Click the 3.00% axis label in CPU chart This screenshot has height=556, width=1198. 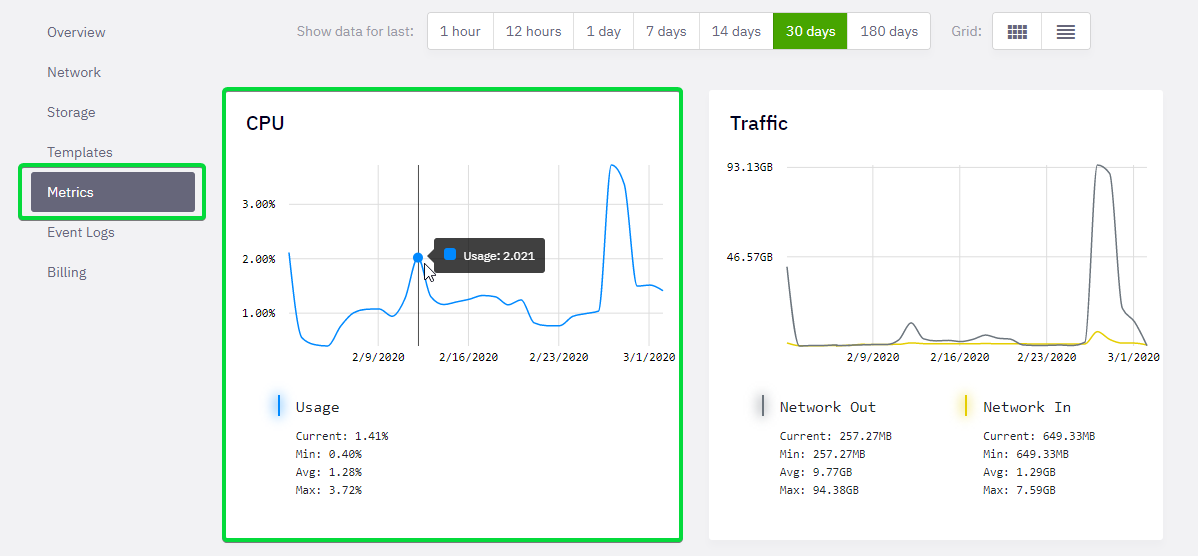coord(257,205)
